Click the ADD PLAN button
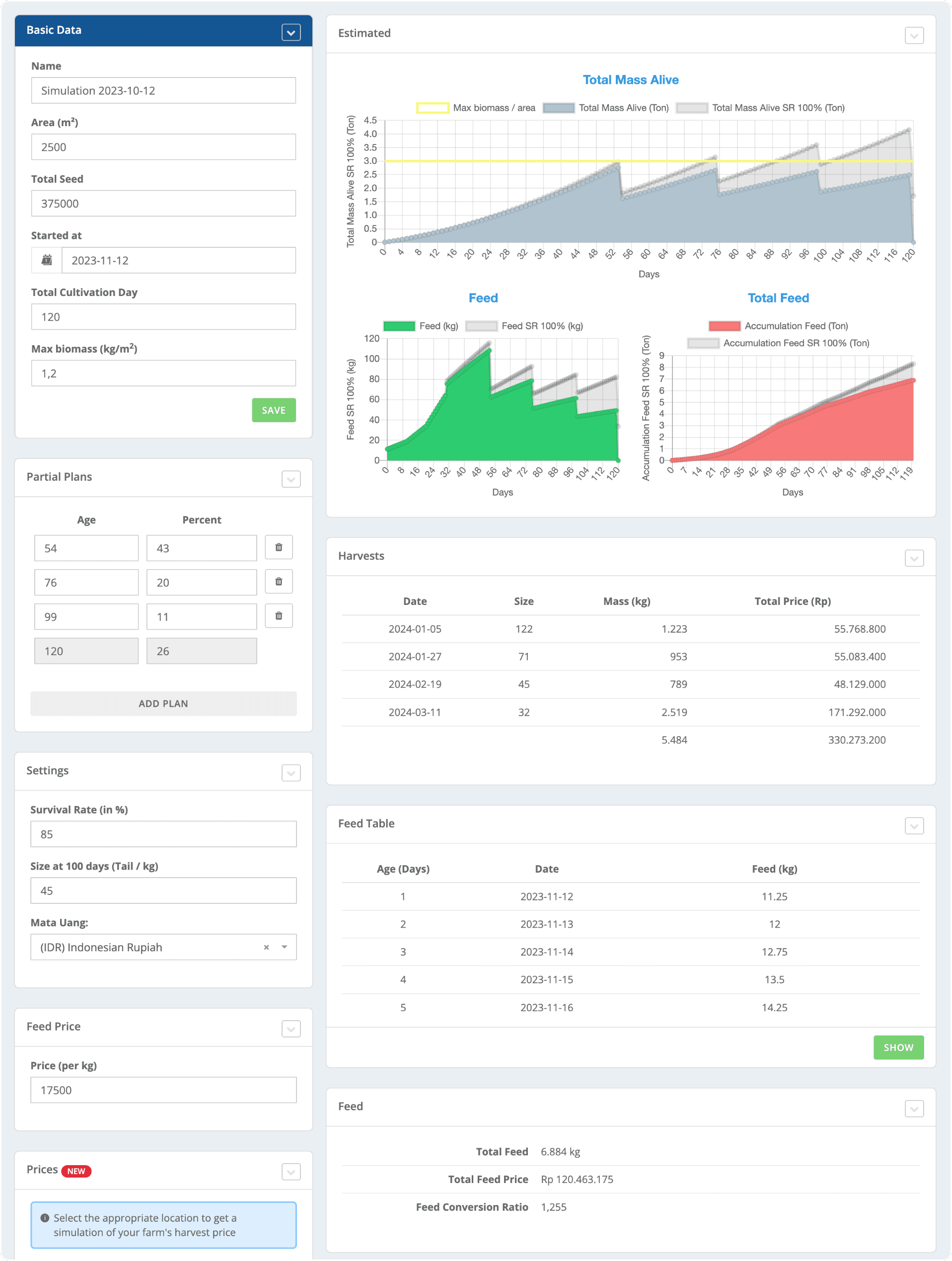Viewport: 952px width, 1261px height. coord(163,703)
